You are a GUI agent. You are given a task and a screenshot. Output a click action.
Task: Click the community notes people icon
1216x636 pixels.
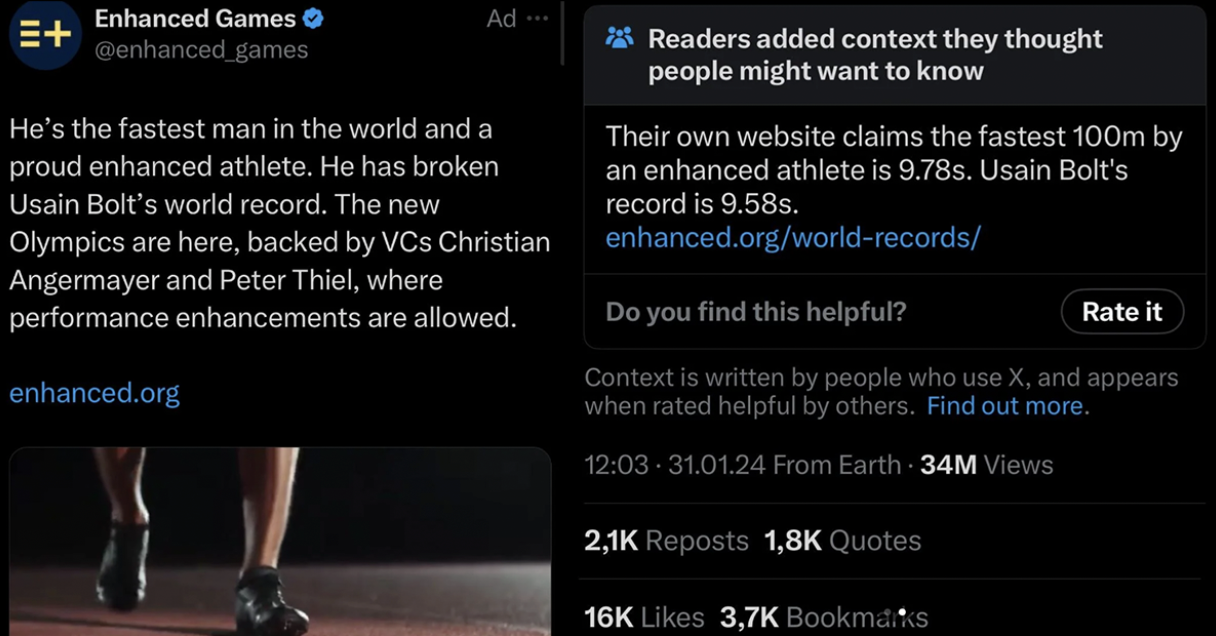click(620, 39)
